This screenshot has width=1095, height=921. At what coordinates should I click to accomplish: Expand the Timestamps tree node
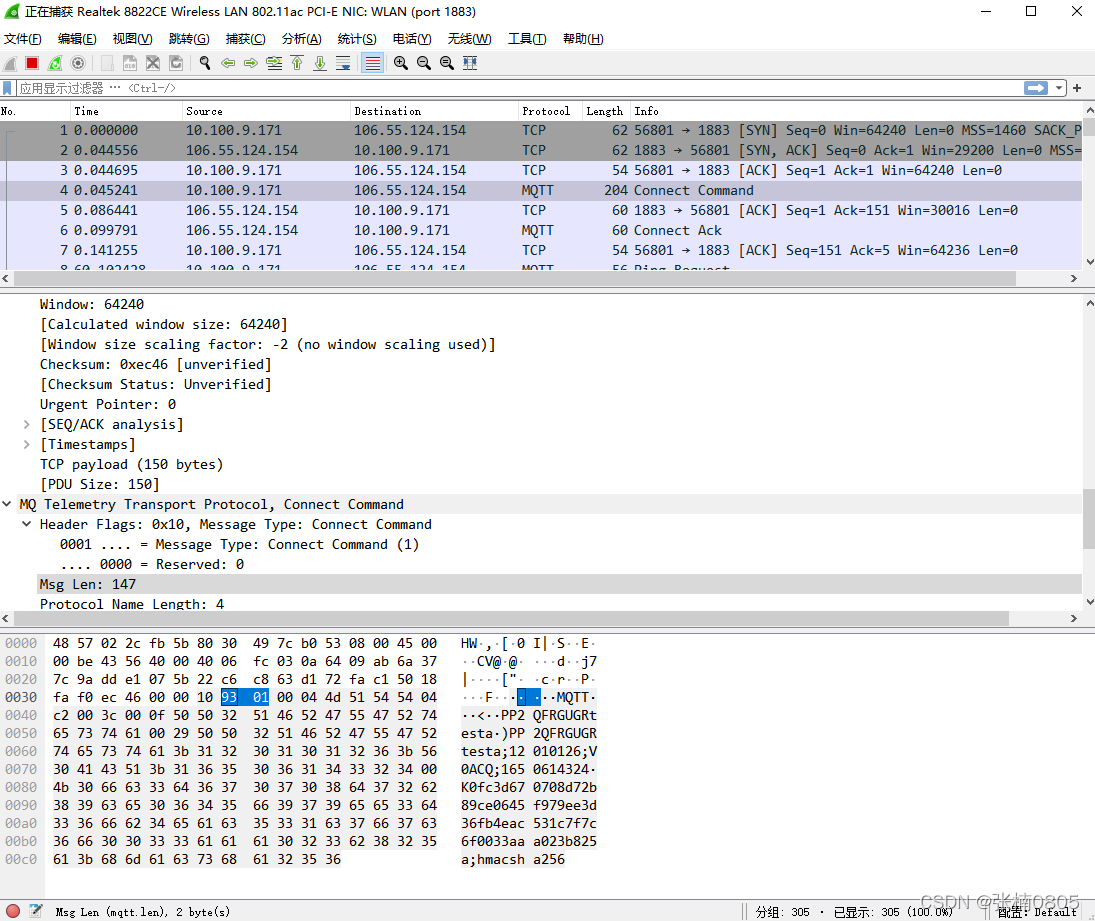coord(27,444)
